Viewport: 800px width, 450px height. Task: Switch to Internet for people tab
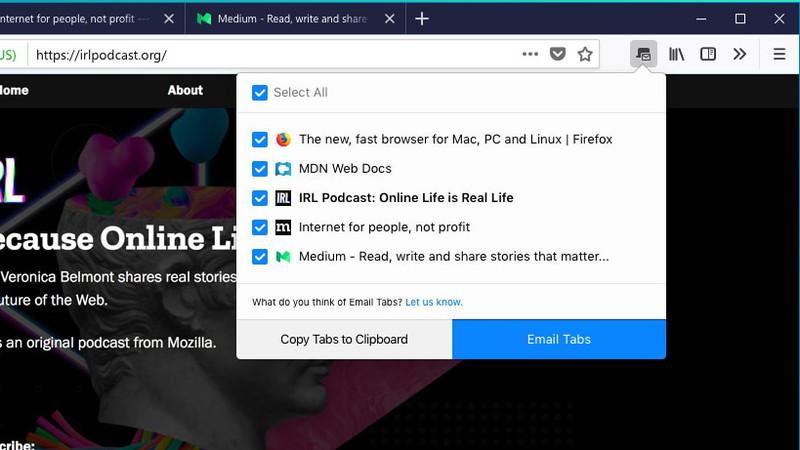point(92,19)
